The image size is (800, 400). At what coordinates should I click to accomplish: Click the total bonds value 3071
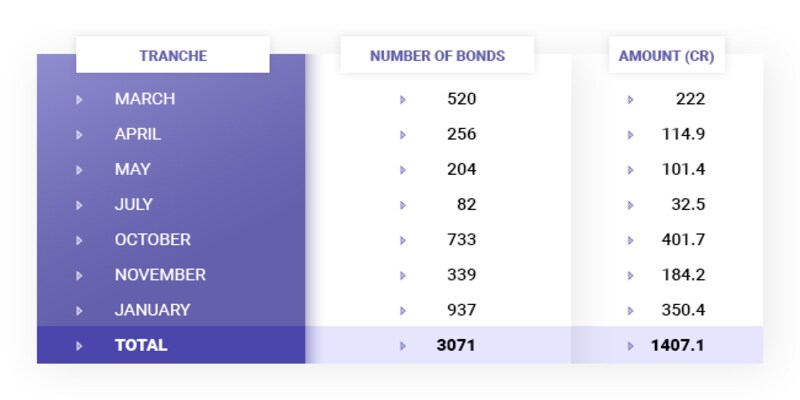456,345
